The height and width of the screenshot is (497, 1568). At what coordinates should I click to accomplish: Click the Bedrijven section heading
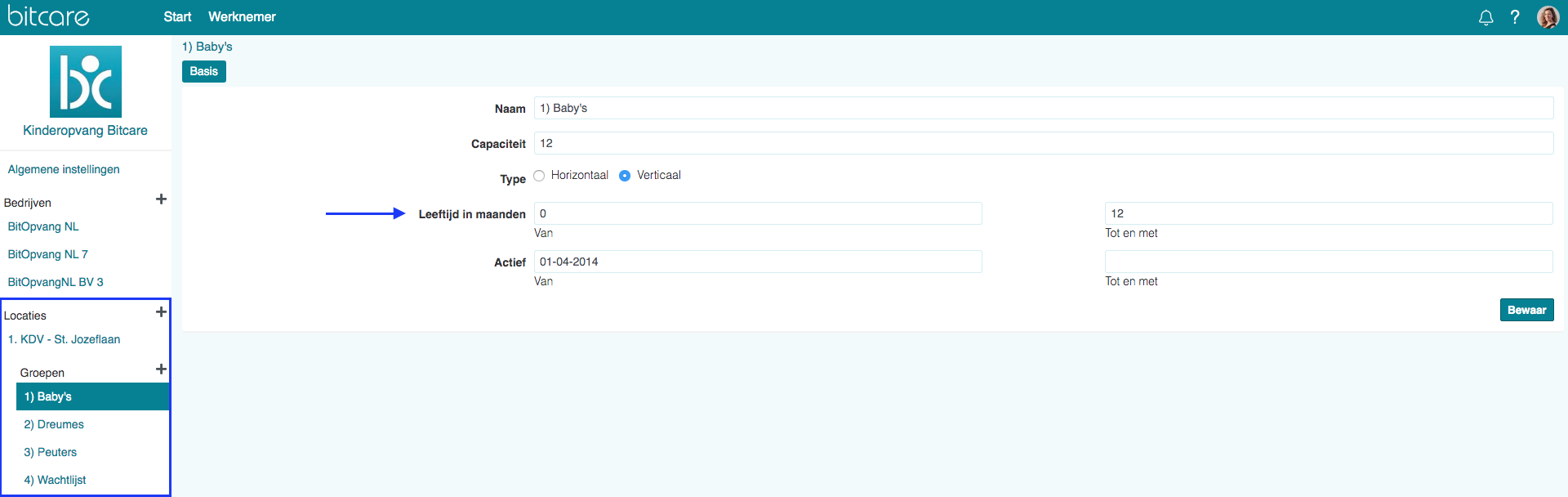pos(28,203)
